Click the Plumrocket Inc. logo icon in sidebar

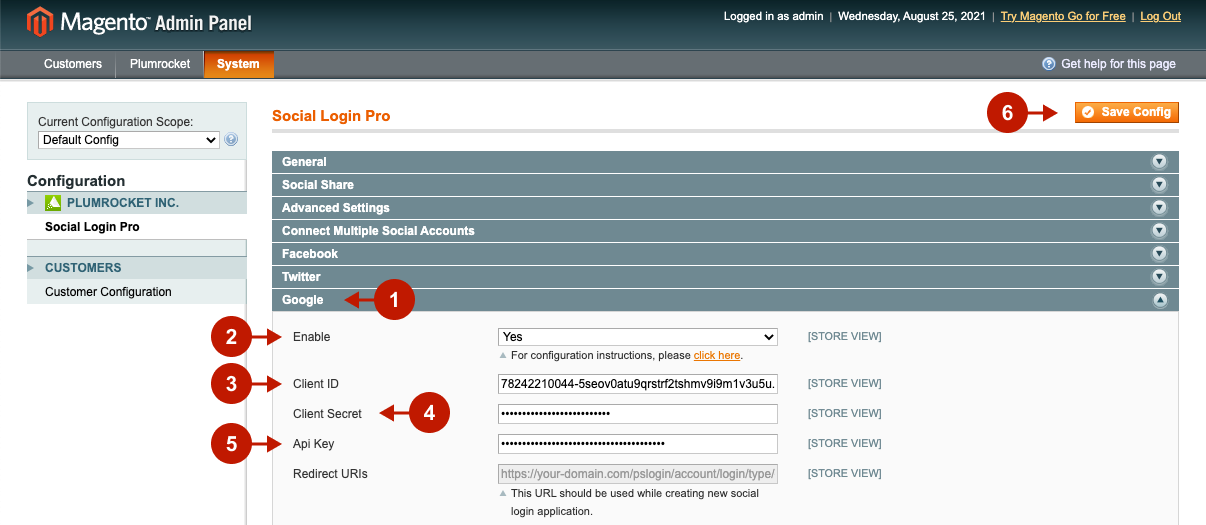(54, 203)
